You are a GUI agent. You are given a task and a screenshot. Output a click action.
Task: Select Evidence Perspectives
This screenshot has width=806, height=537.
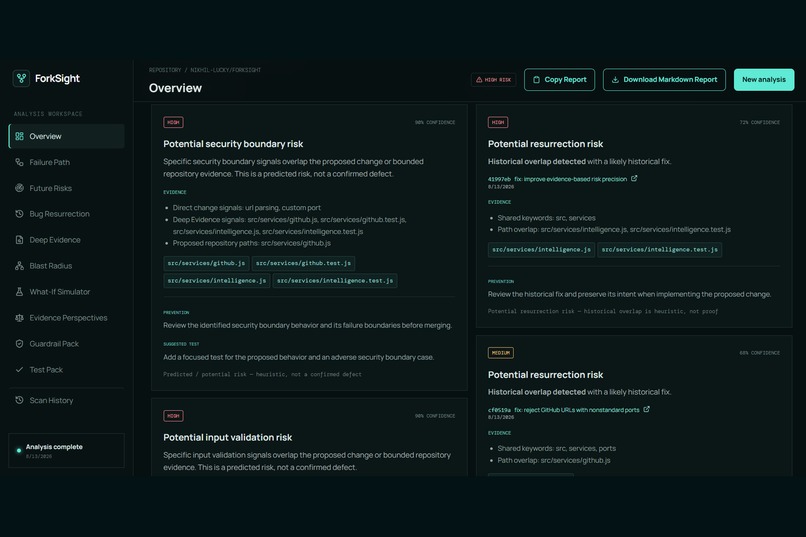66,318
